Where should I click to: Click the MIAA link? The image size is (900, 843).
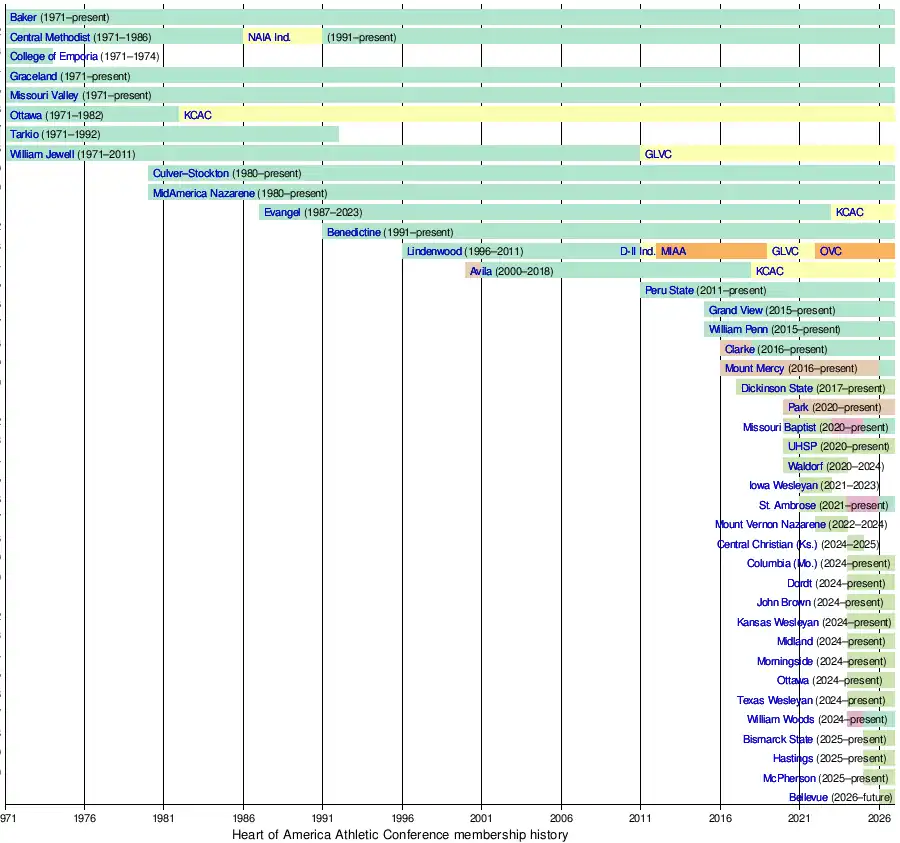coord(674,251)
